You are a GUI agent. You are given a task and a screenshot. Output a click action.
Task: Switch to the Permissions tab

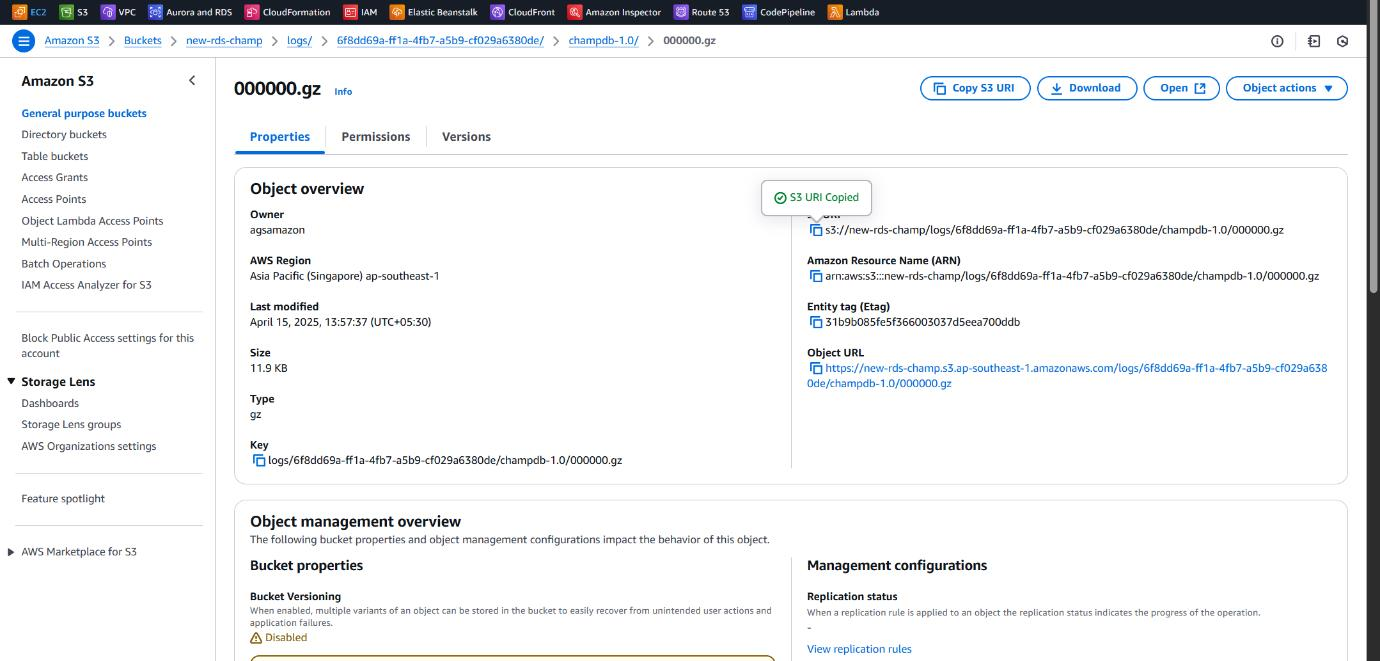[376, 137]
